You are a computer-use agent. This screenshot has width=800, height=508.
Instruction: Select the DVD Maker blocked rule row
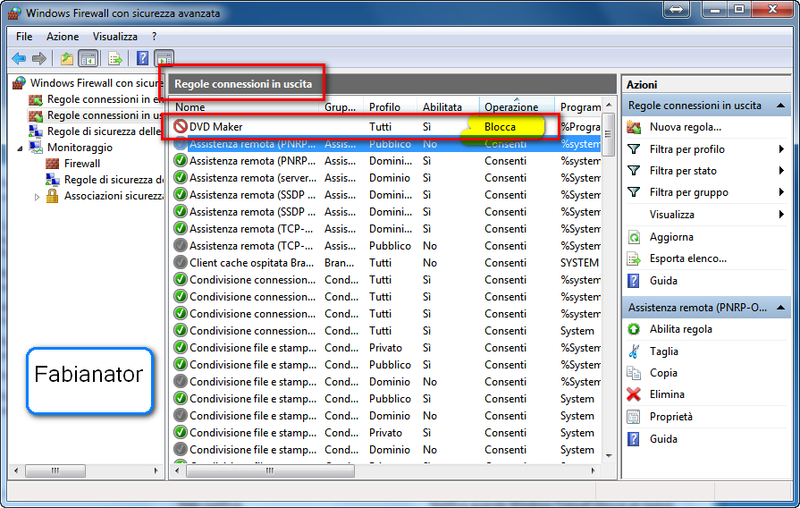(x=386, y=126)
